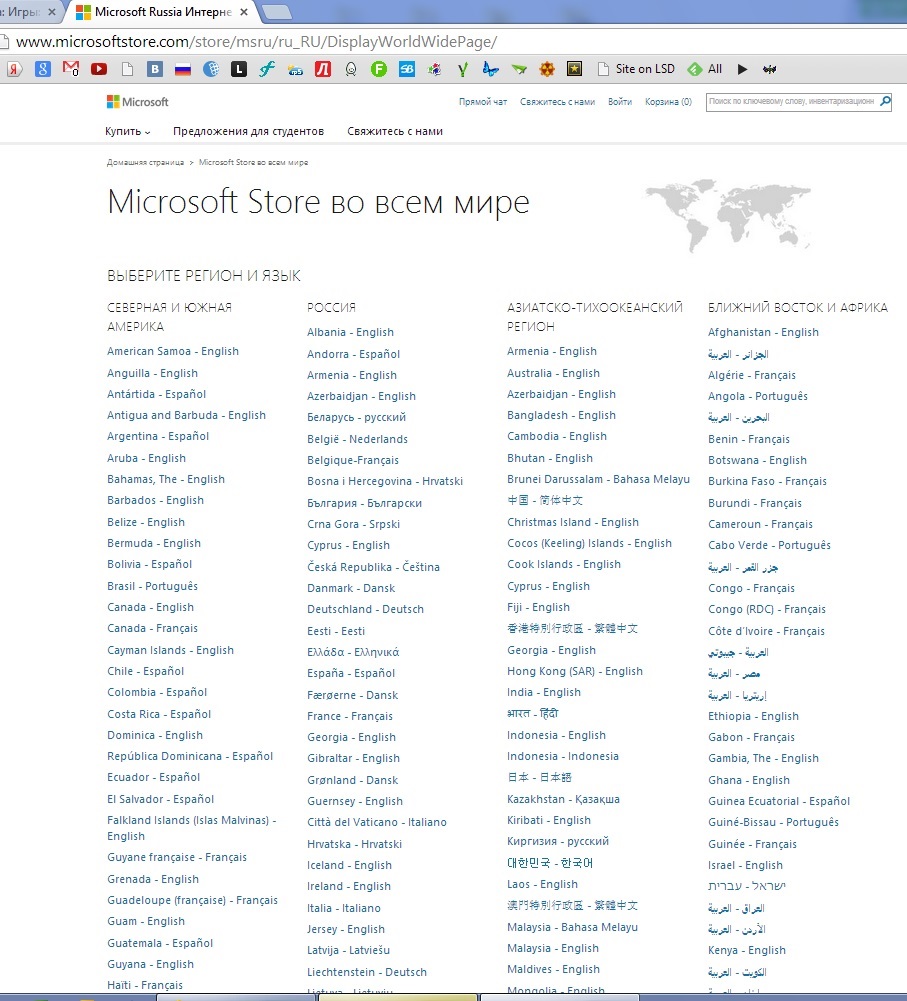Image resolution: width=907 pixels, height=1001 pixels.
Task: Click the world map image
Action: pos(728,214)
